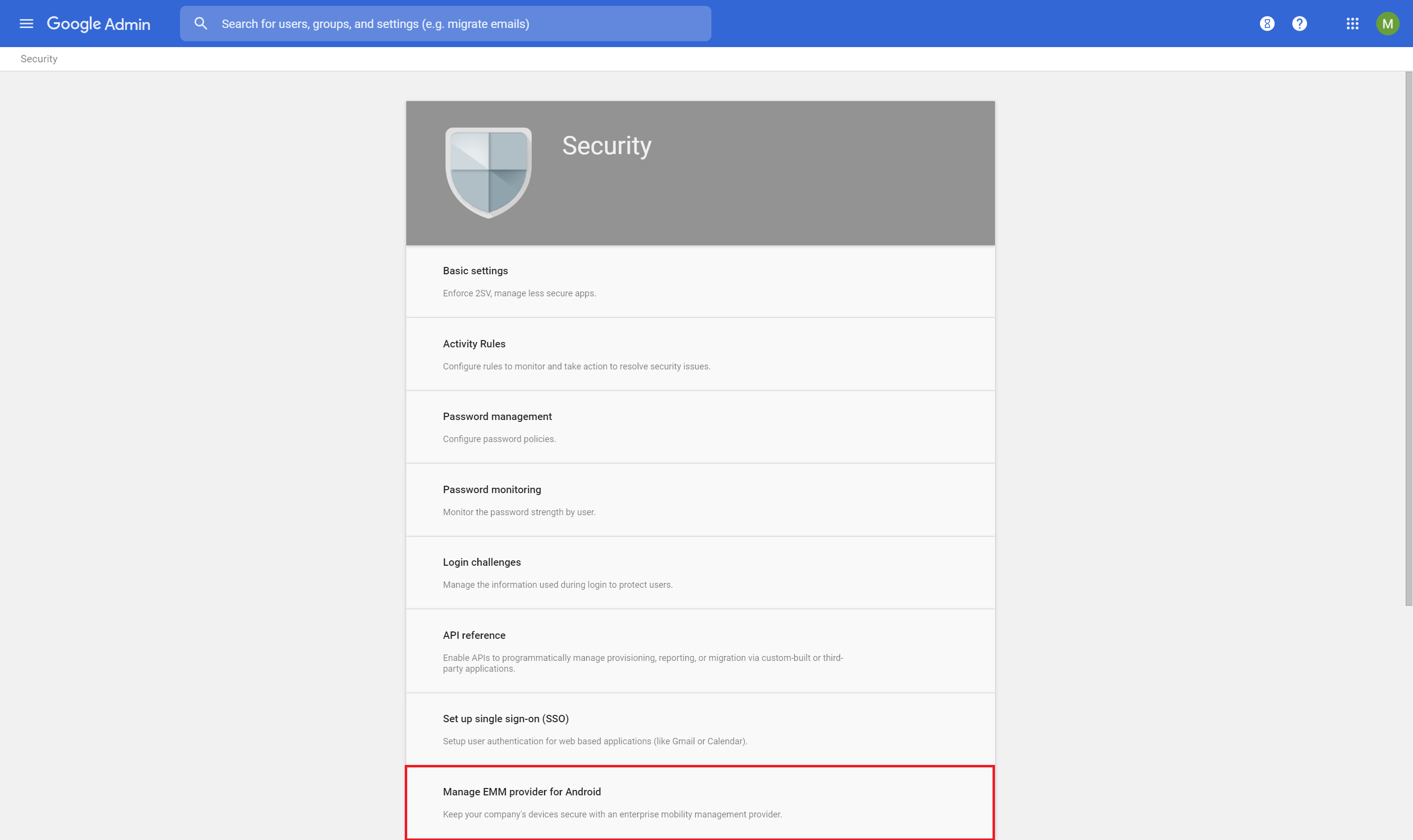
Task: Open the Google apps grid
Action: tap(1352, 24)
